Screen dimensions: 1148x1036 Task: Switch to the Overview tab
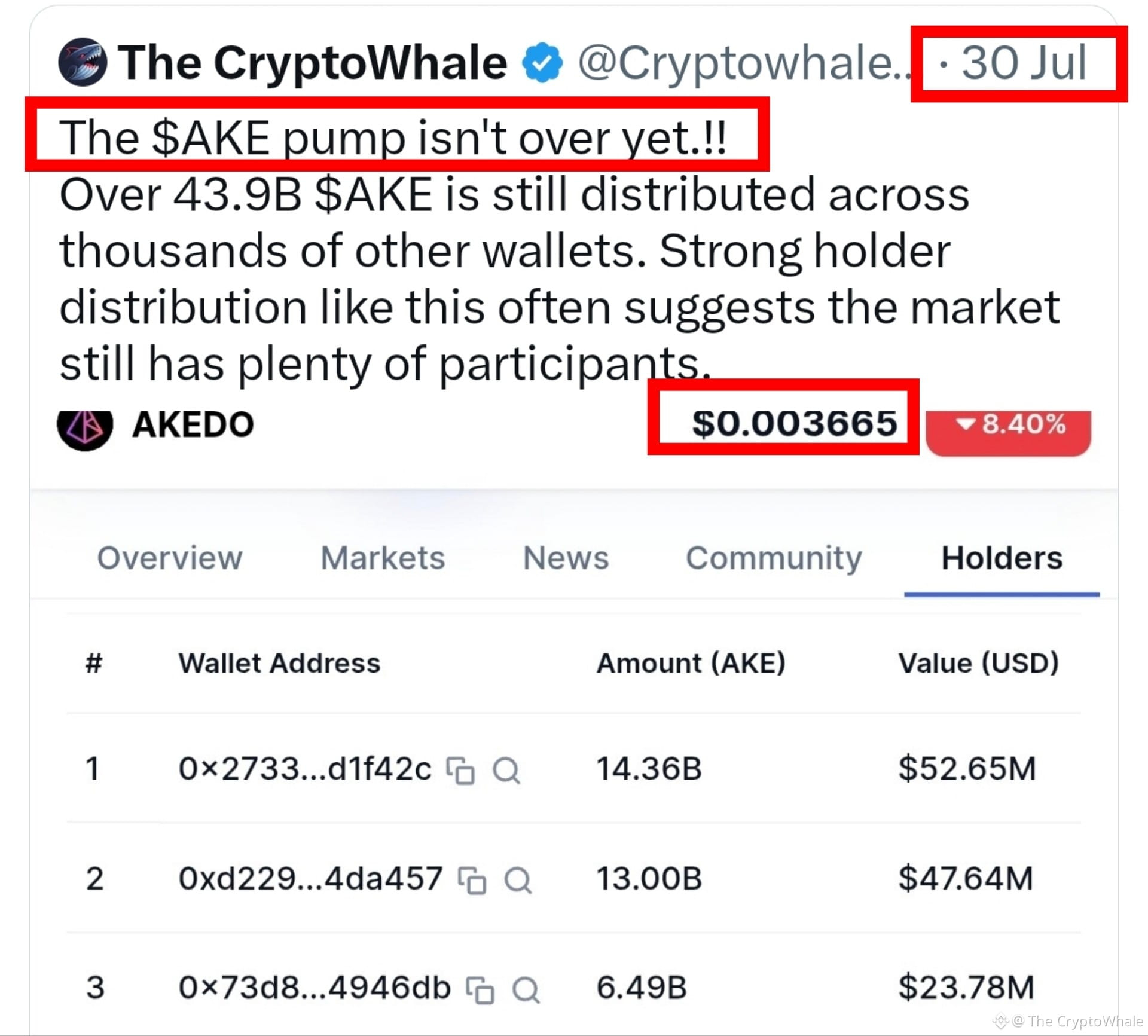pos(170,558)
